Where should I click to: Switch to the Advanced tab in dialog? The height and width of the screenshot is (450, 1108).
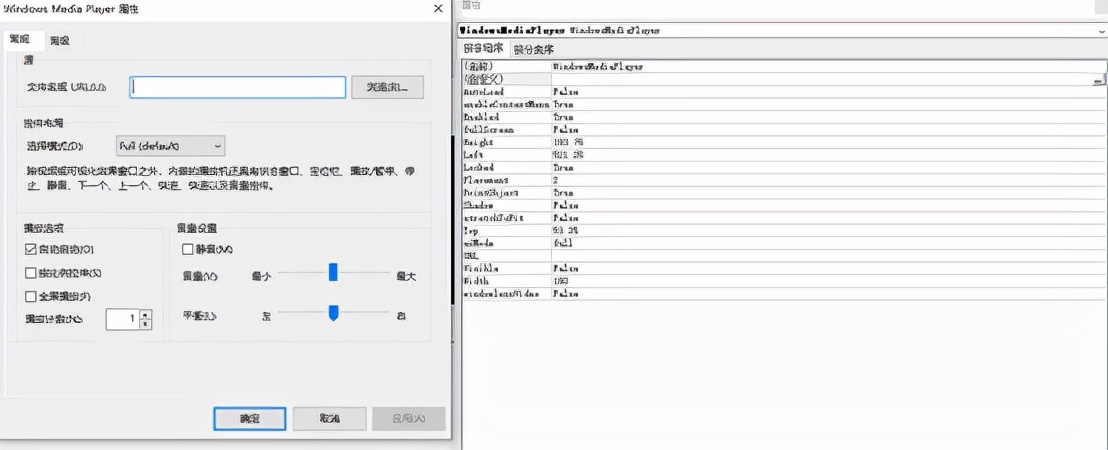[59, 42]
